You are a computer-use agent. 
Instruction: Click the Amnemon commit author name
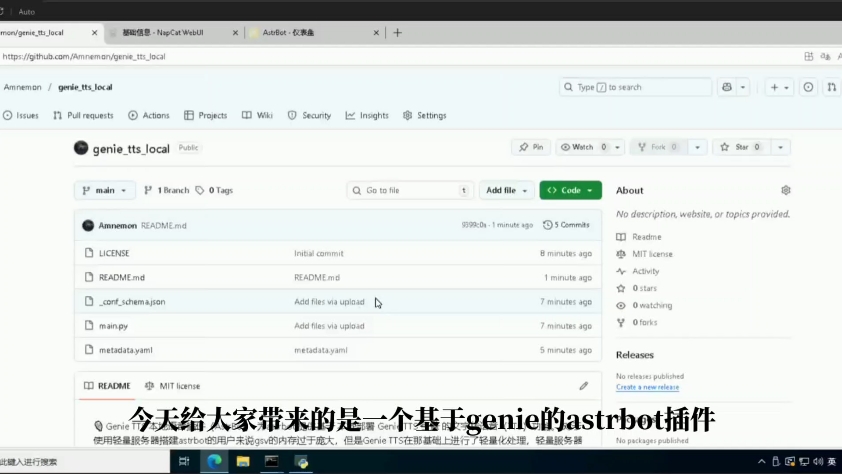[118, 225]
